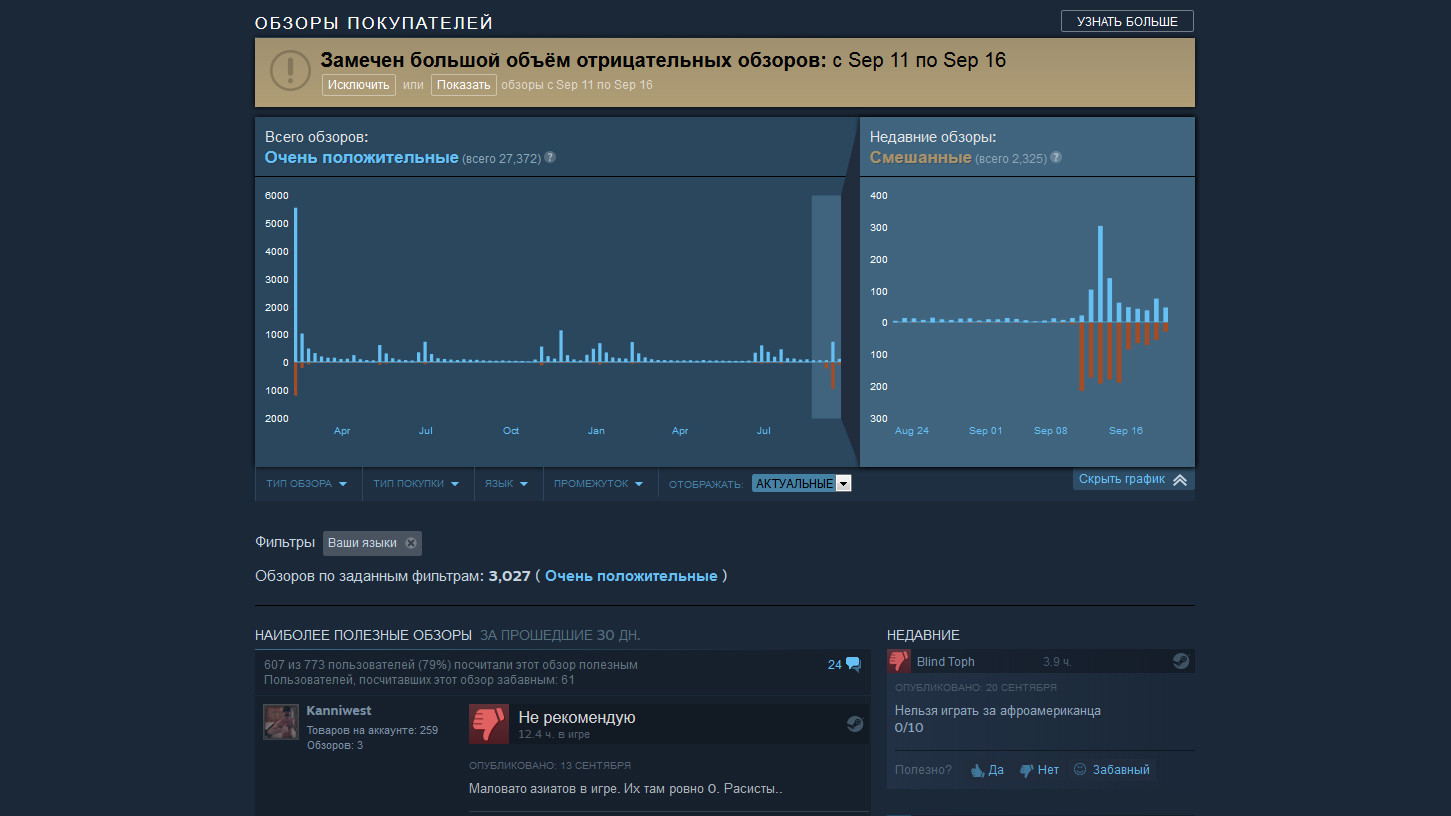Viewport: 1451px width, 816px height.
Task: Click the filtered 'Очень положительные' summary link
Action: pyautogui.click(x=631, y=576)
